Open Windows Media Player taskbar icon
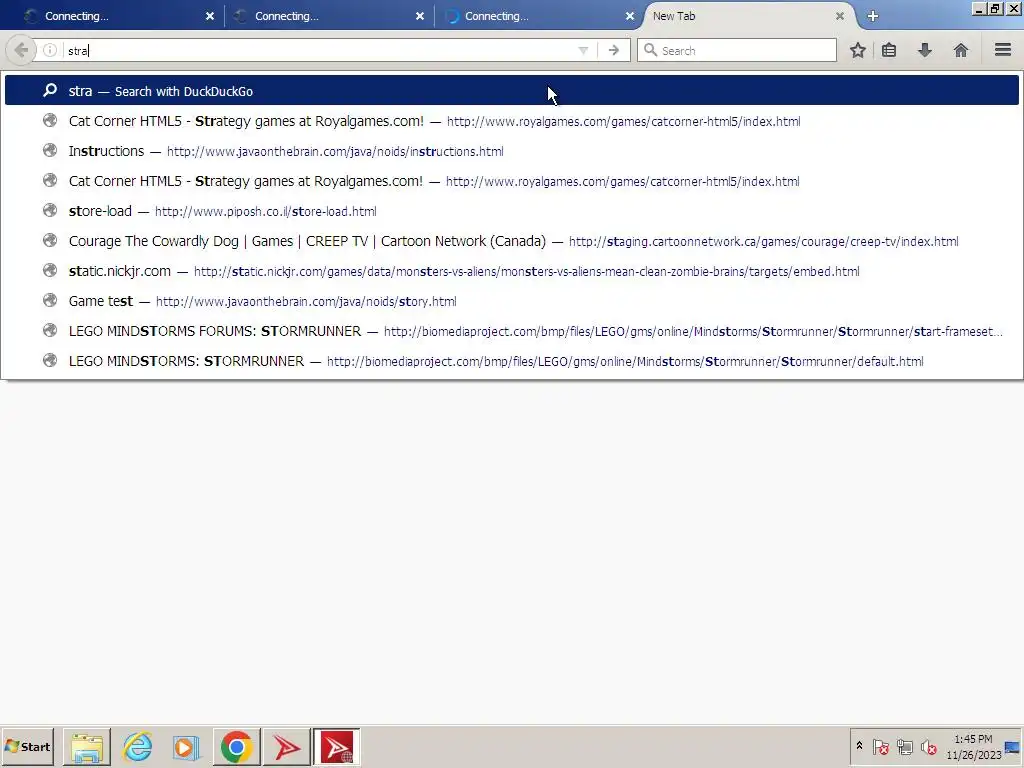 186,746
